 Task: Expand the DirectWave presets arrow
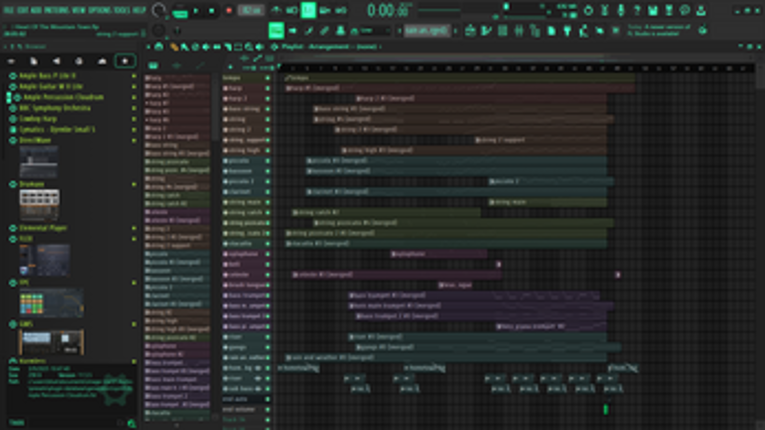click(x=134, y=140)
